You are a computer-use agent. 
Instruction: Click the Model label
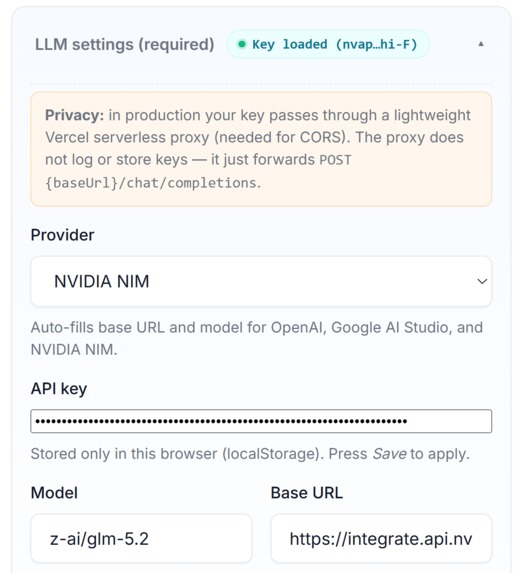pyautogui.click(x=54, y=493)
